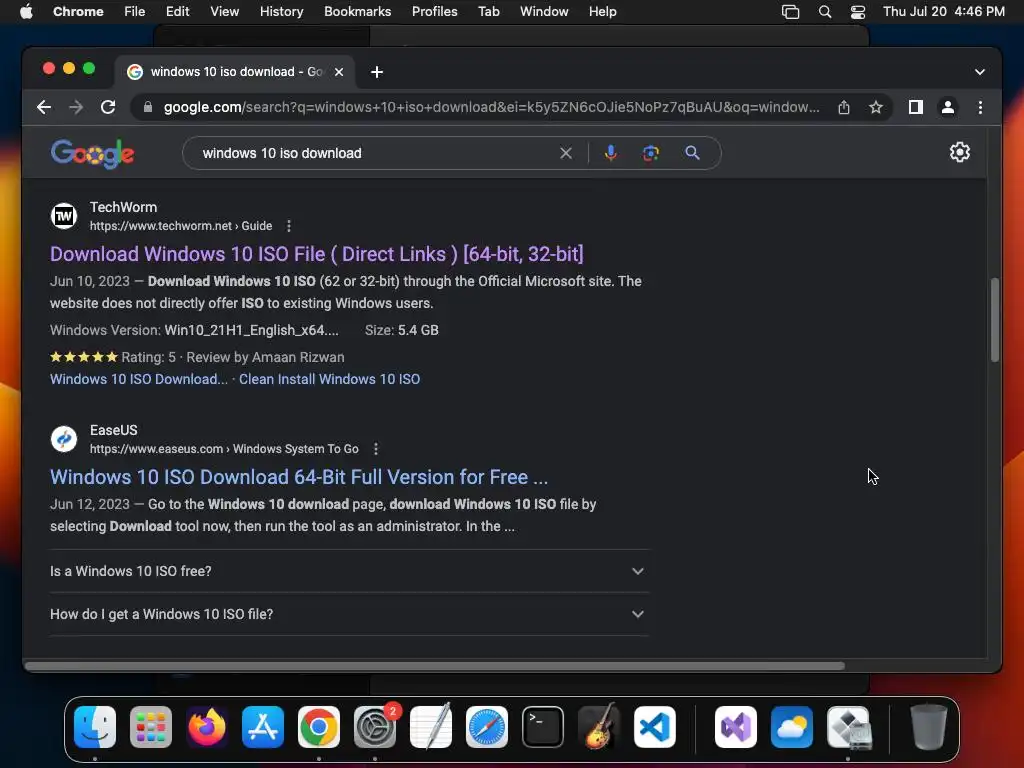This screenshot has width=1024, height=768.
Task: Open the Help menu
Action: [602, 12]
